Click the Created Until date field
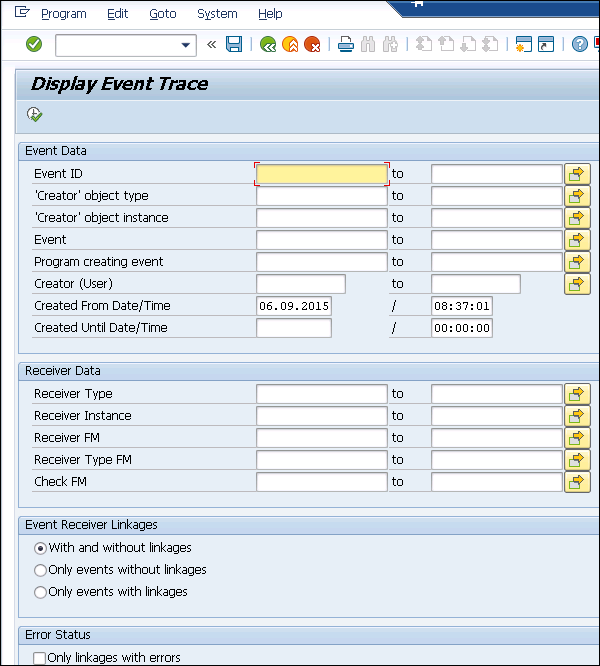600x666 pixels. coord(294,328)
